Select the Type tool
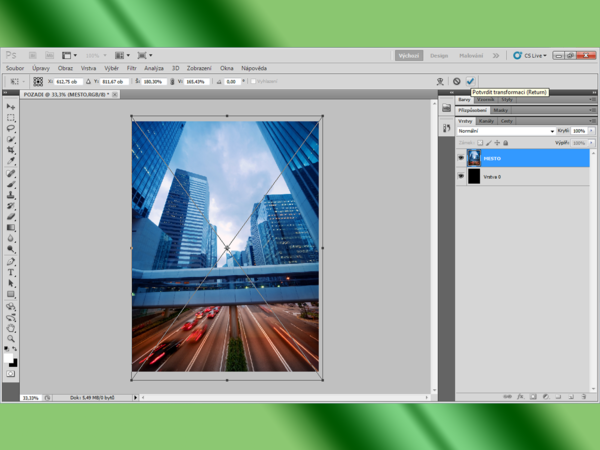 (11, 272)
